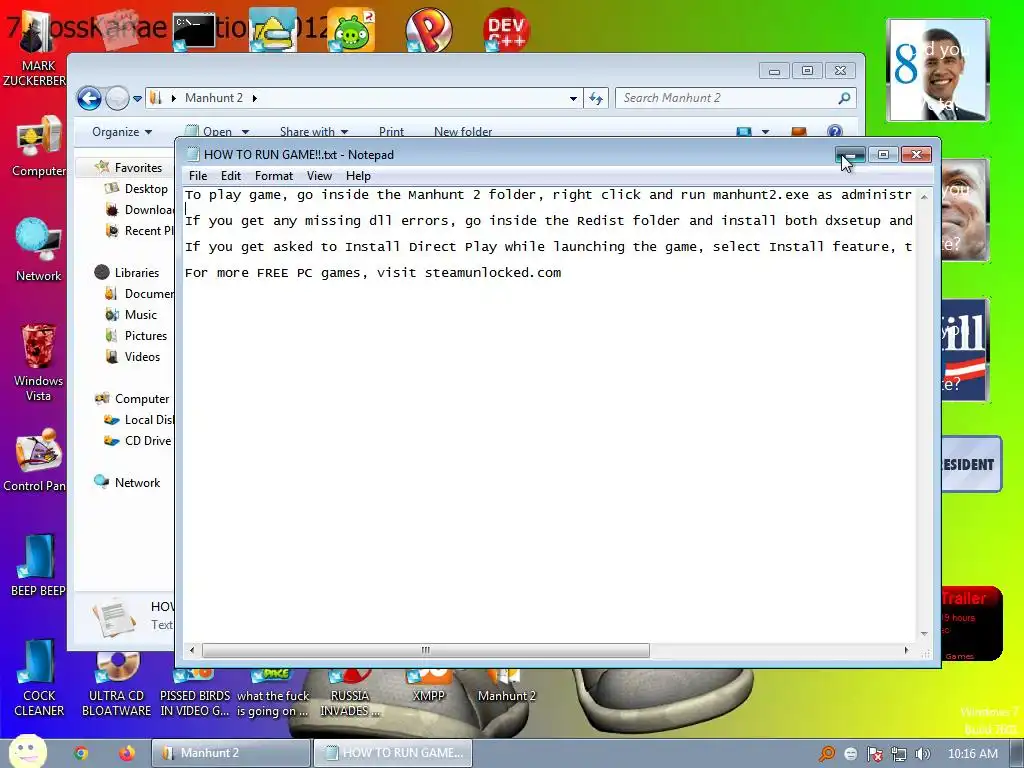Viewport: 1024px width, 768px height.
Task: Open XMPP desktop icon
Action: (428, 686)
